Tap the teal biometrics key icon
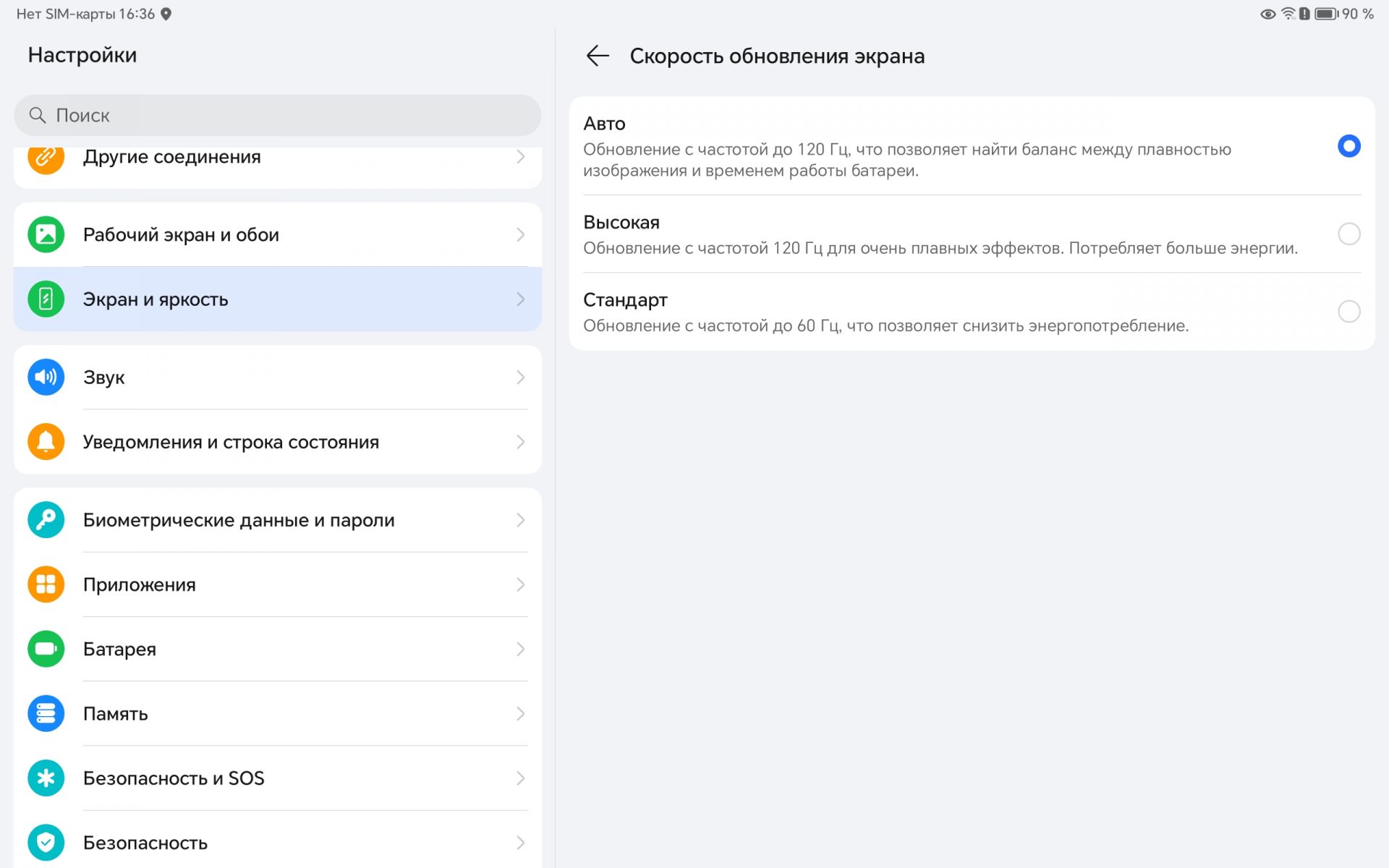 click(x=46, y=520)
